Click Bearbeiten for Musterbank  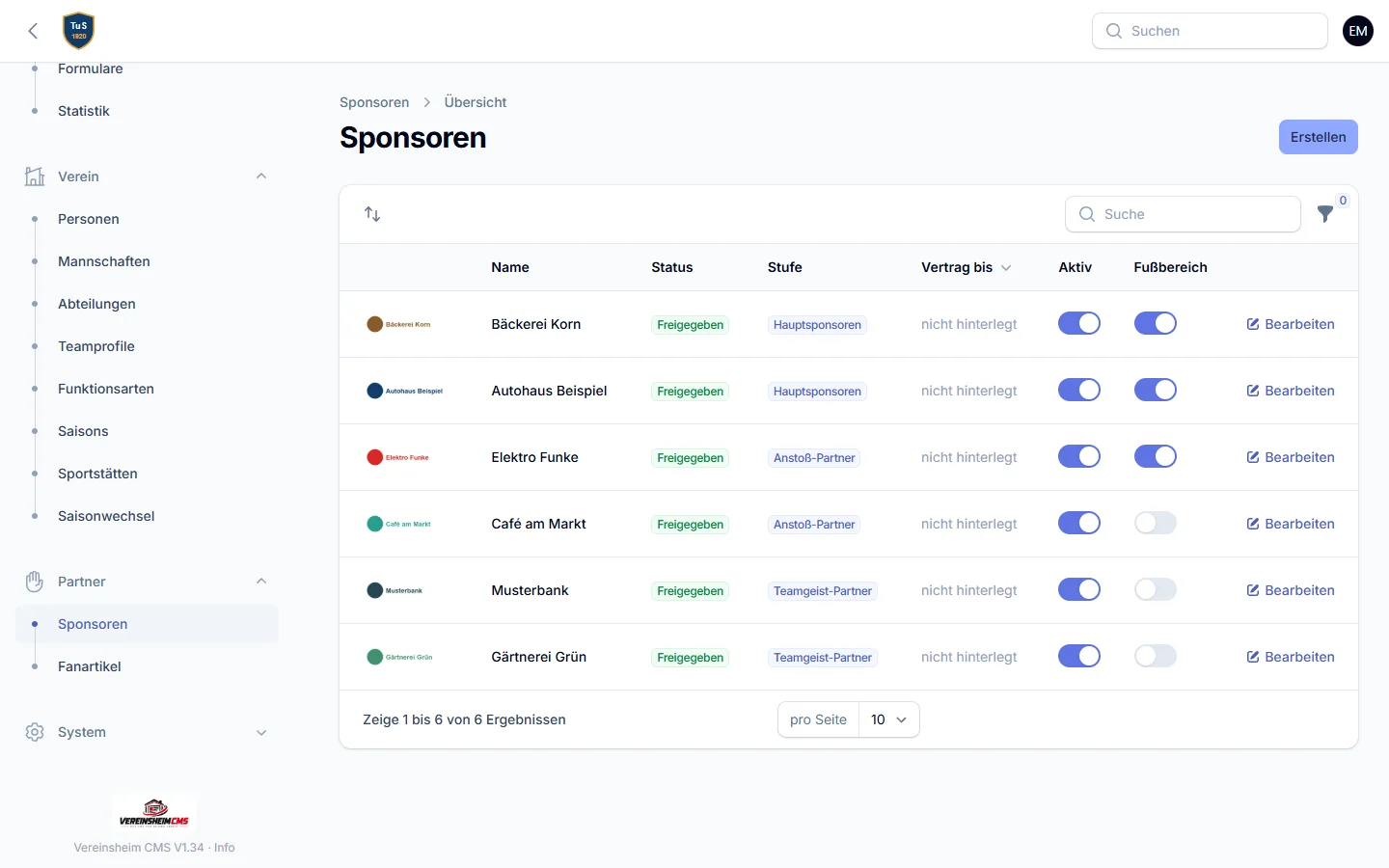(1291, 590)
